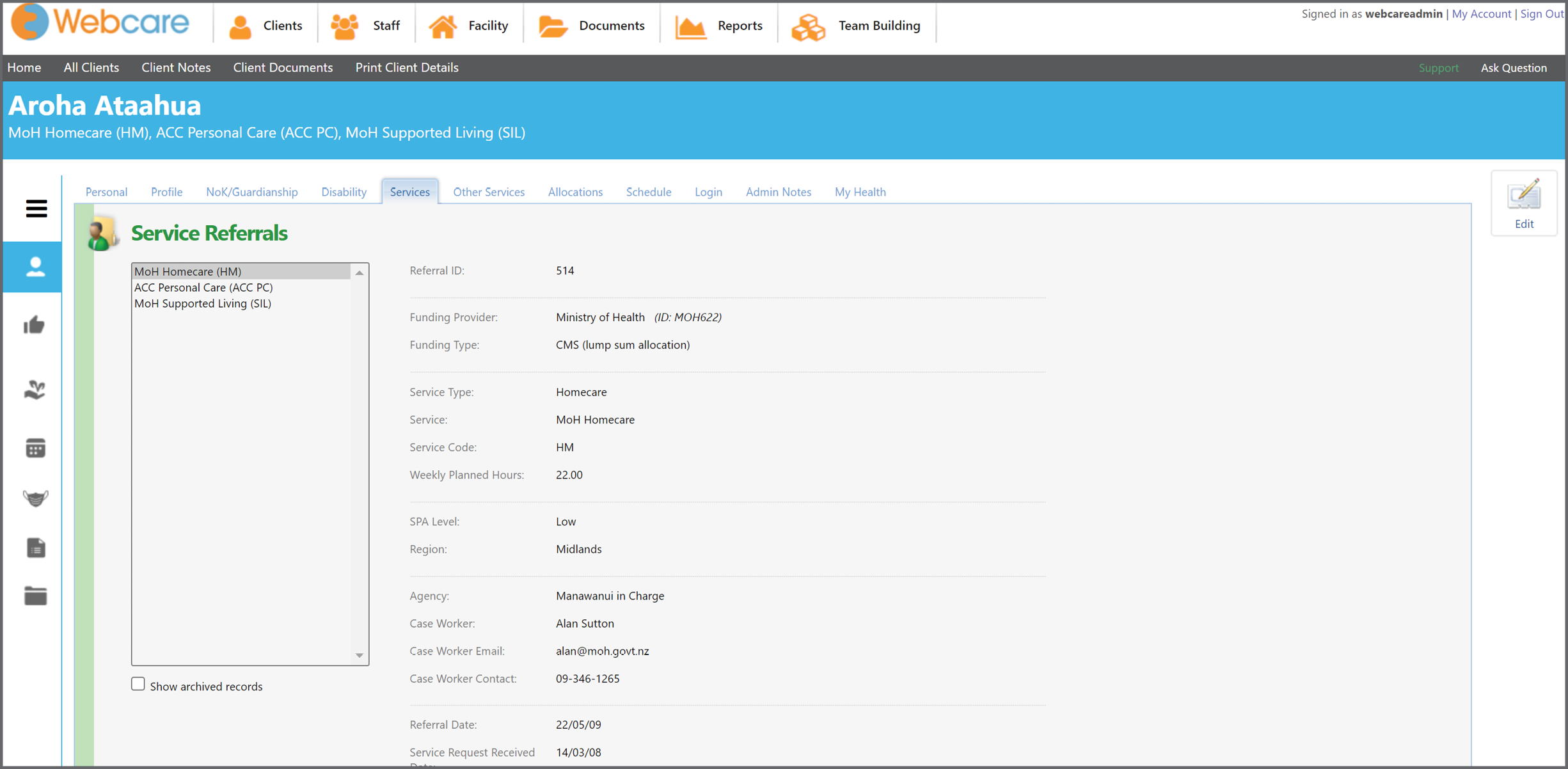Open the folder sidebar icon

tap(35, 596)
